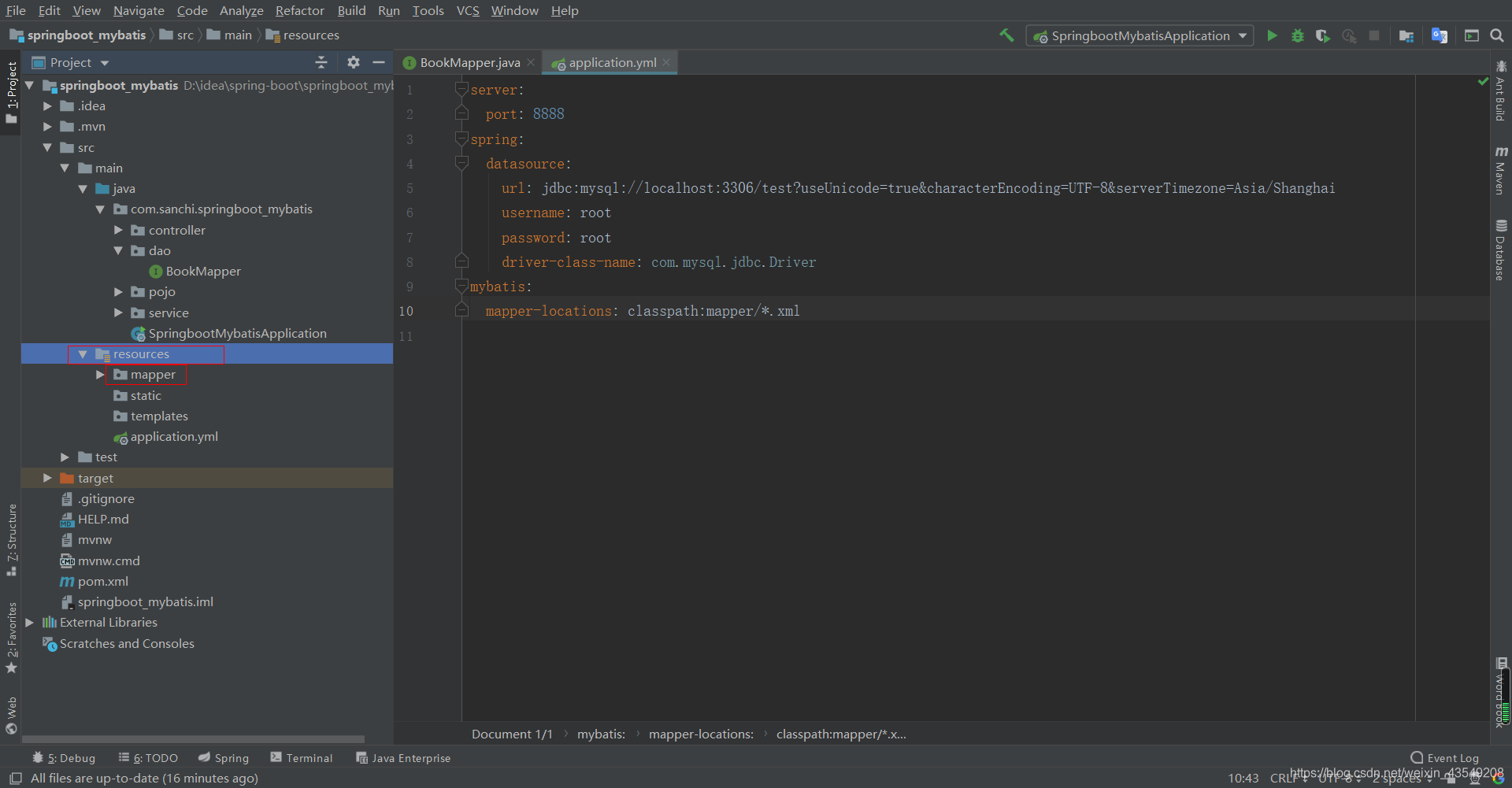Toggle the 2: Favorites tool window
Viewport: 1512px width, 788px height.
(11, 638)
